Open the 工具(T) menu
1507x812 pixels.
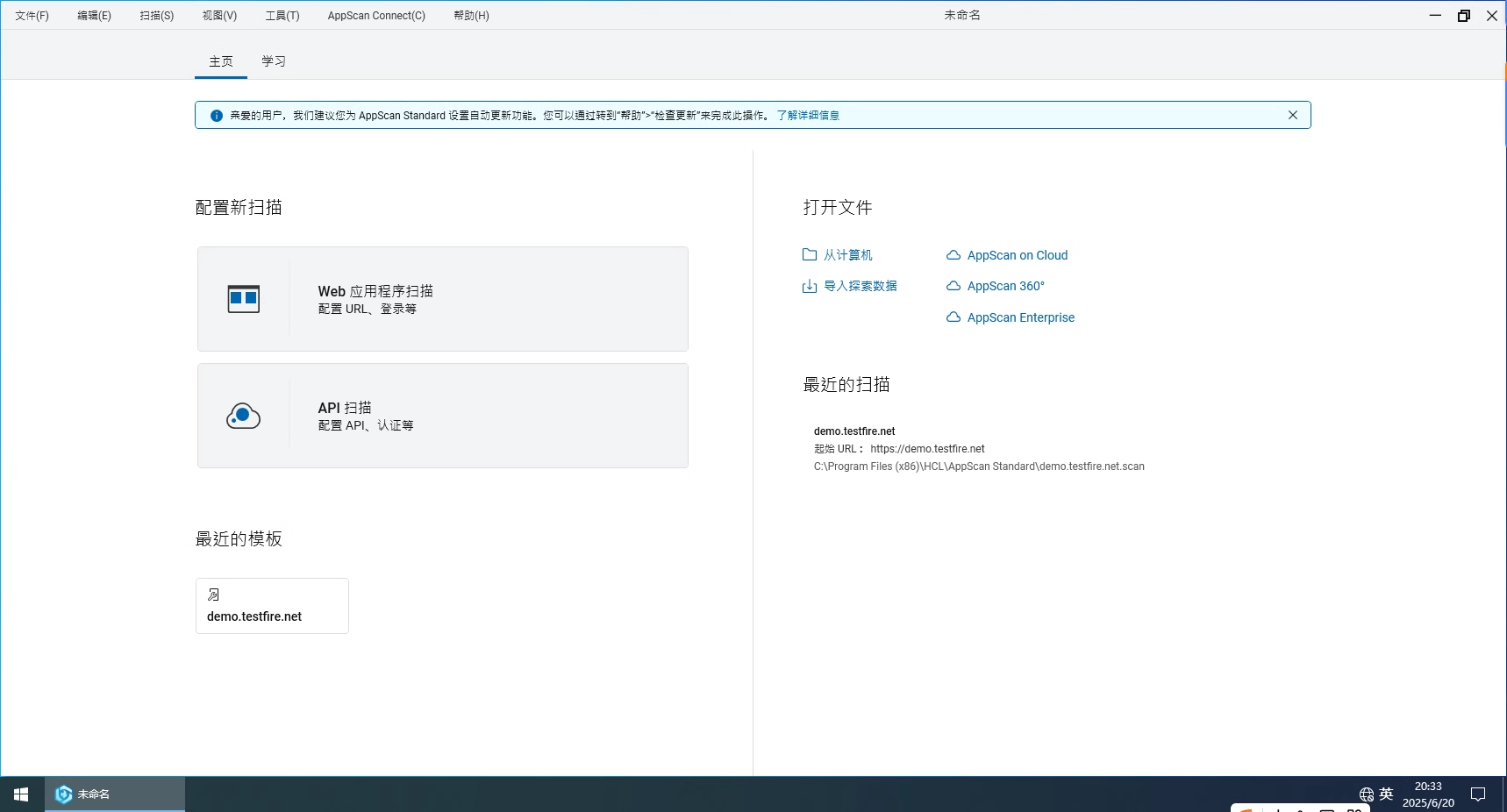282,16
